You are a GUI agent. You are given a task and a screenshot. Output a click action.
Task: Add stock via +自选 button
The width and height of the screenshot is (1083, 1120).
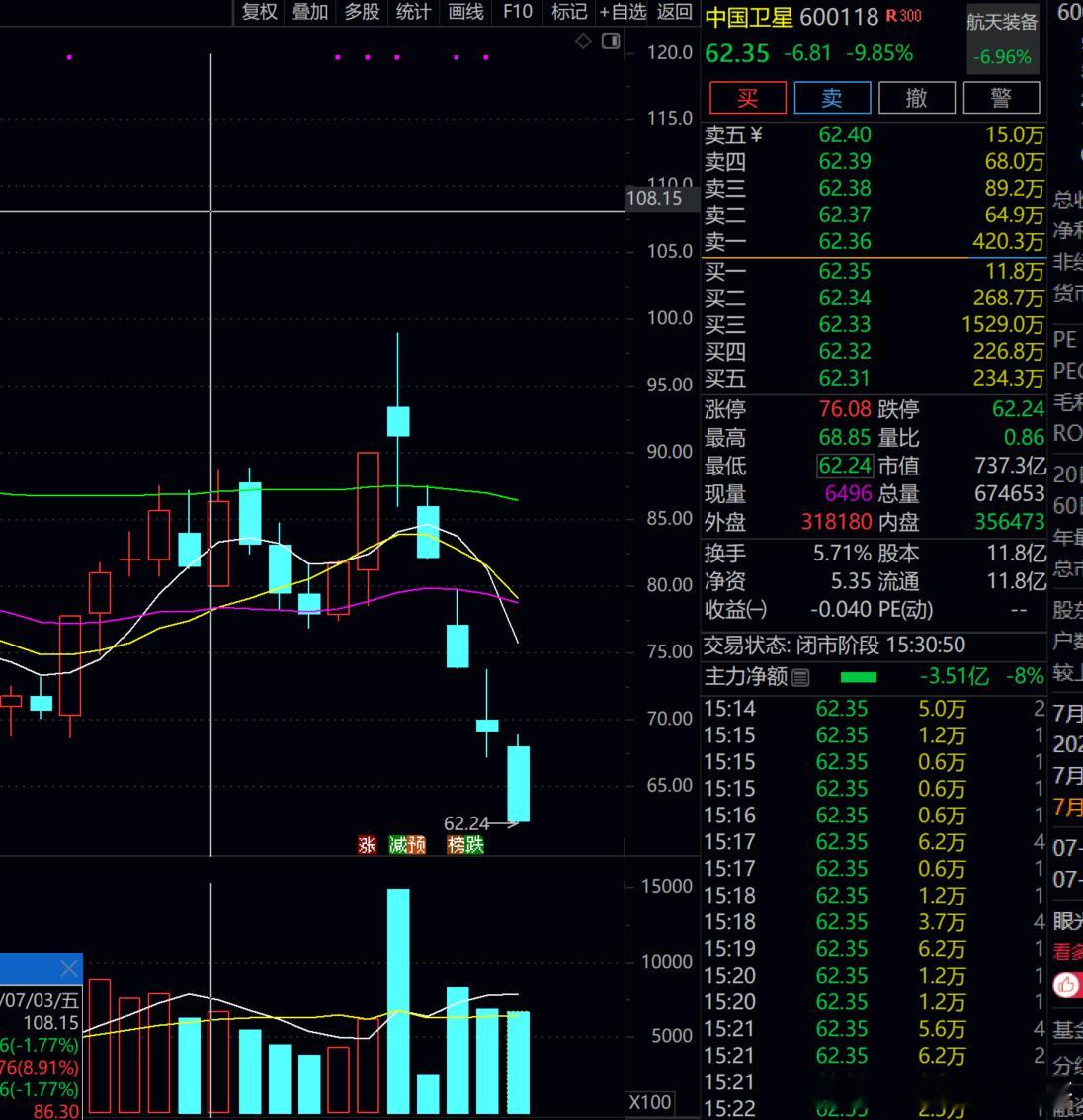click(x=623, y=12)
